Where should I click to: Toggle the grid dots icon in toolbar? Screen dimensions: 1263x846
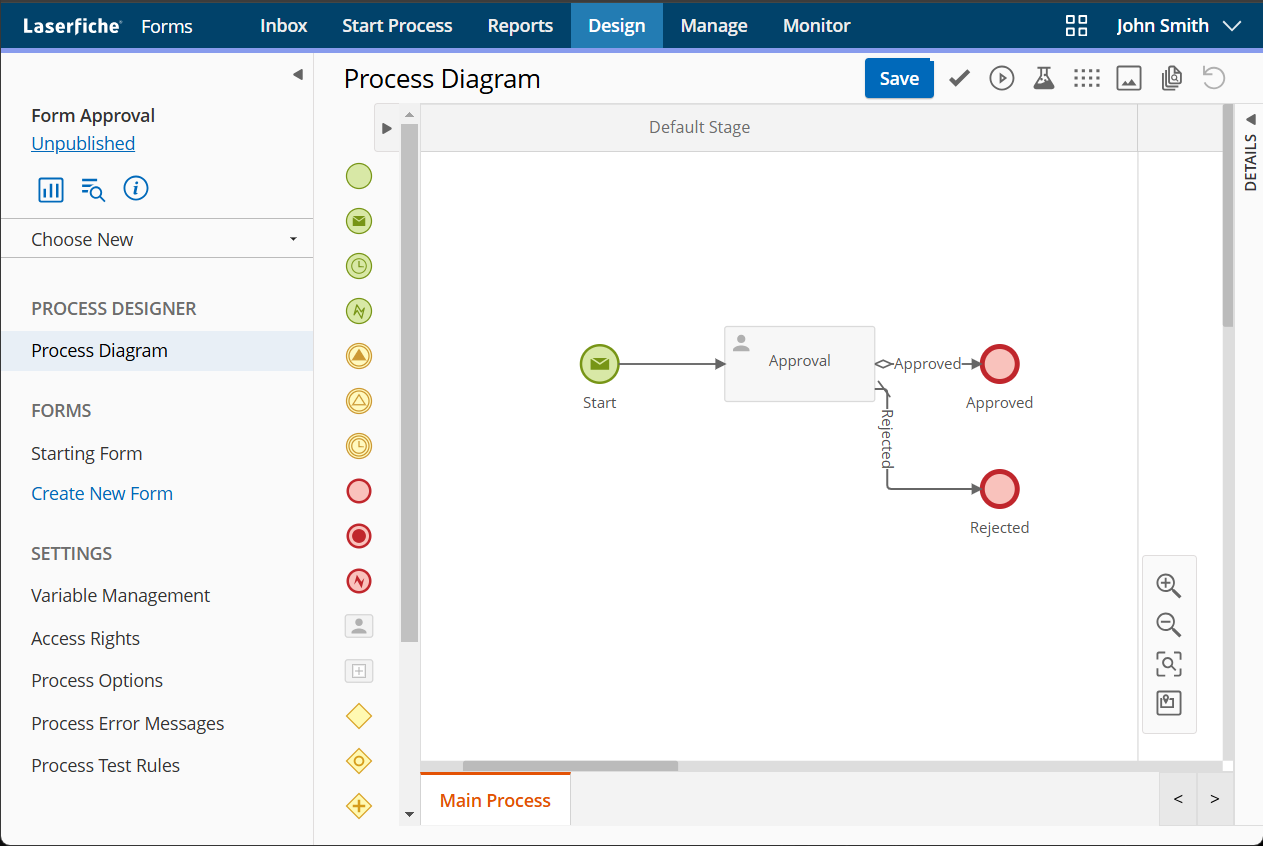point(1086,78)
